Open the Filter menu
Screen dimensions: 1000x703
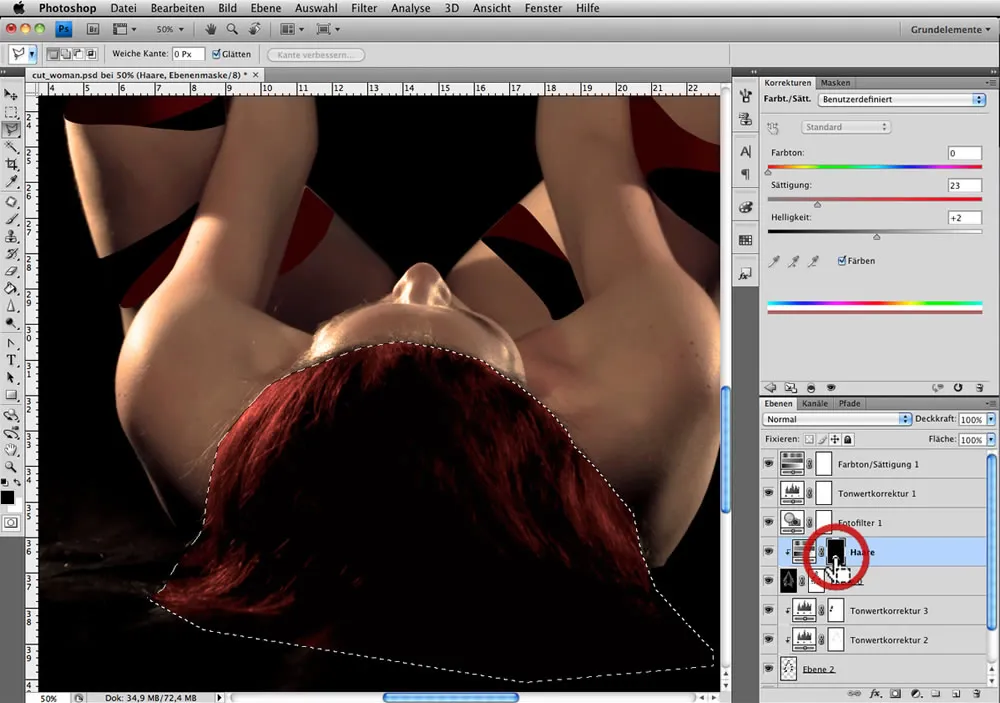click(364, 8)
